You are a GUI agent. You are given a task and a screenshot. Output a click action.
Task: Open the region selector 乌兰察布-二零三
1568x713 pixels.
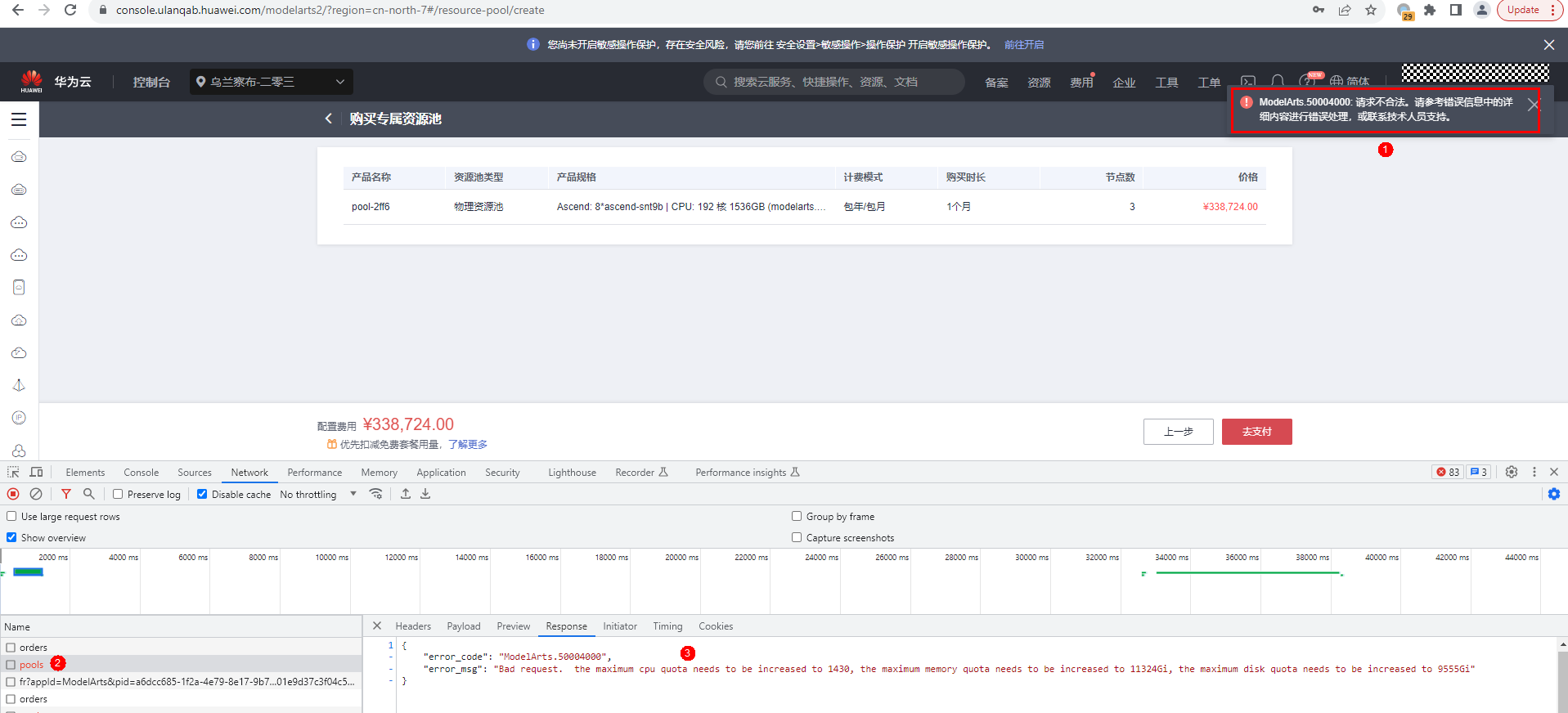pyautogui.click(x=272, y=82)
